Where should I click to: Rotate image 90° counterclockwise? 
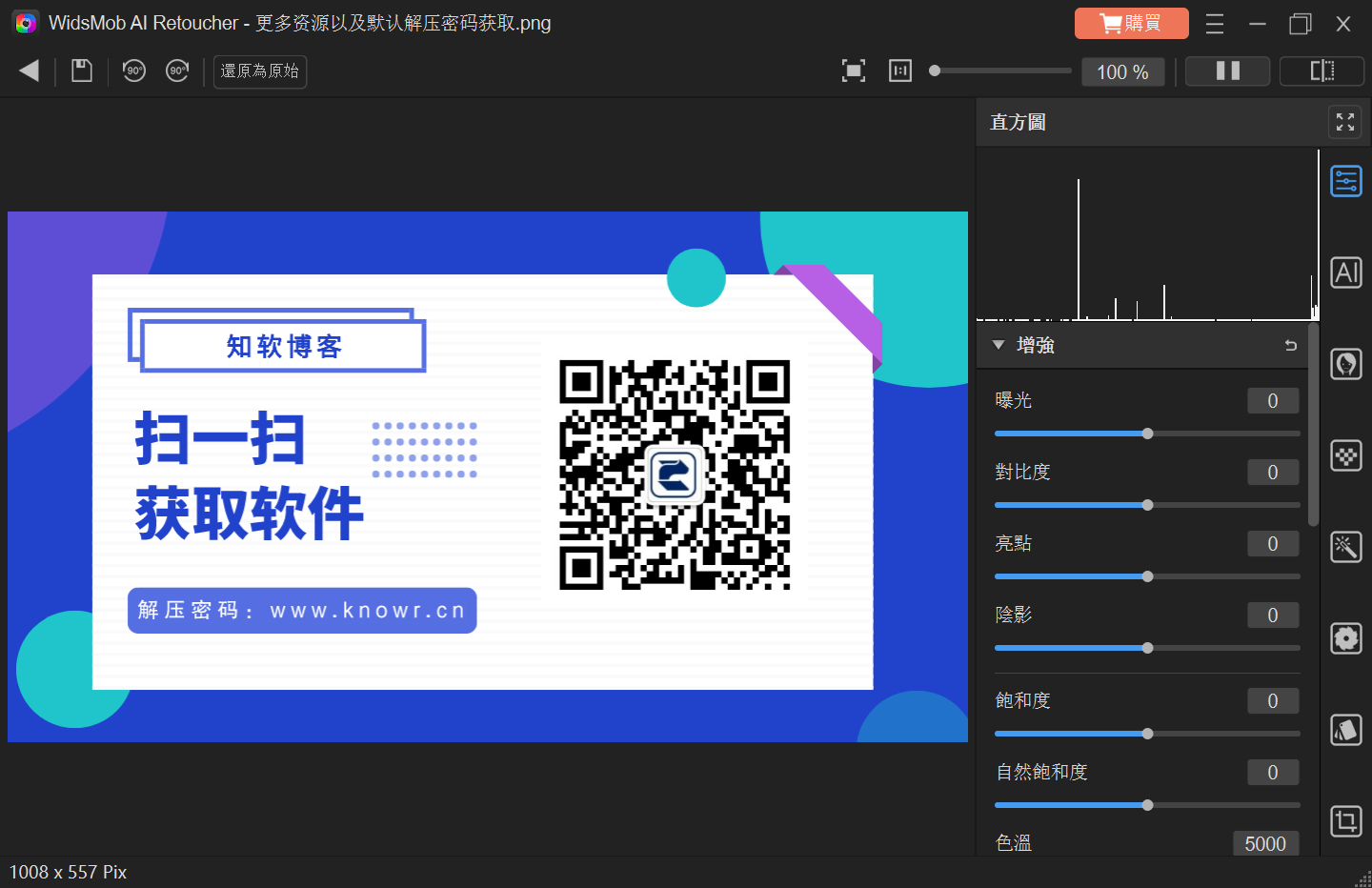134,71
